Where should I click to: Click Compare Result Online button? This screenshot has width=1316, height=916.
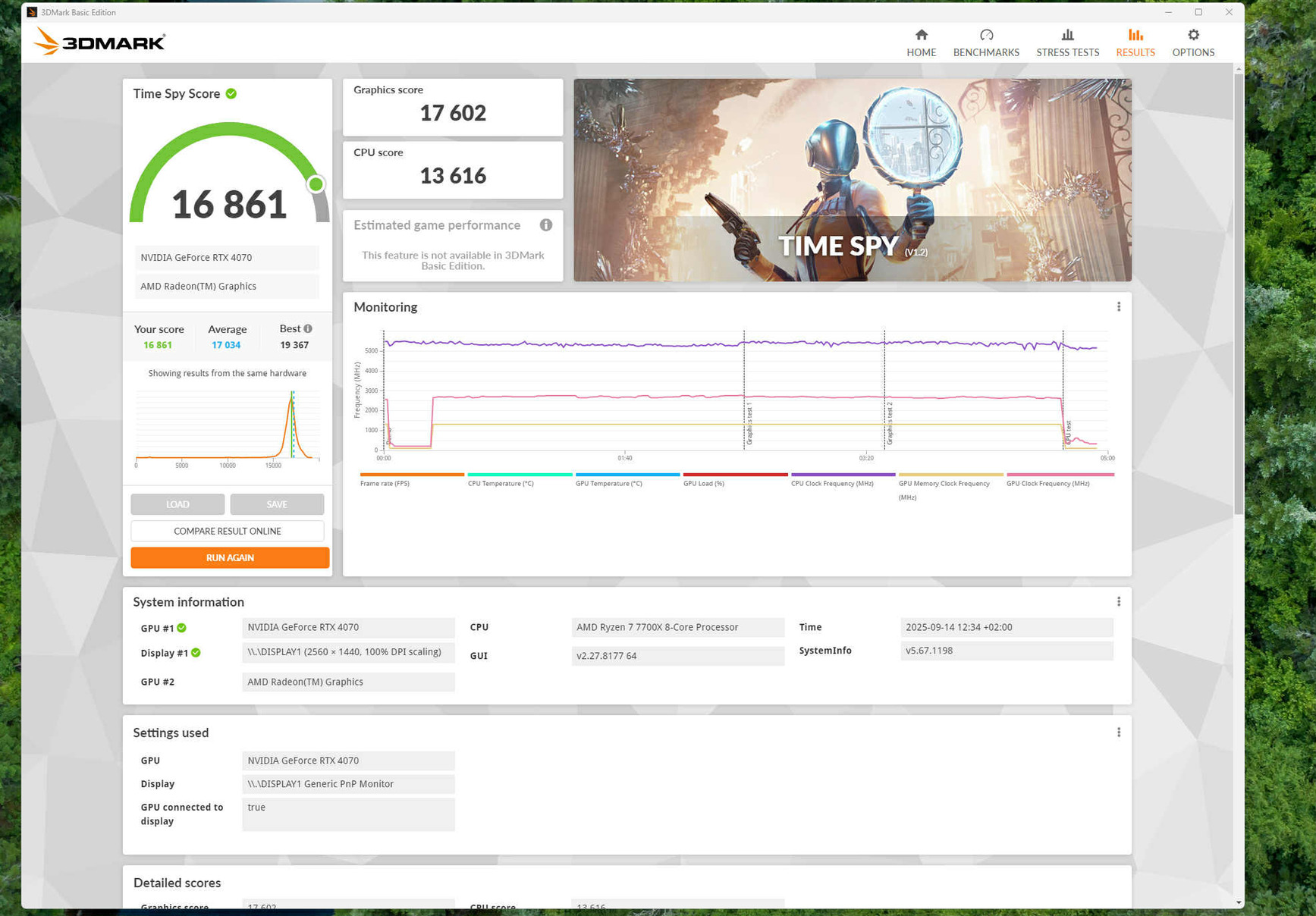pos(228,531)
